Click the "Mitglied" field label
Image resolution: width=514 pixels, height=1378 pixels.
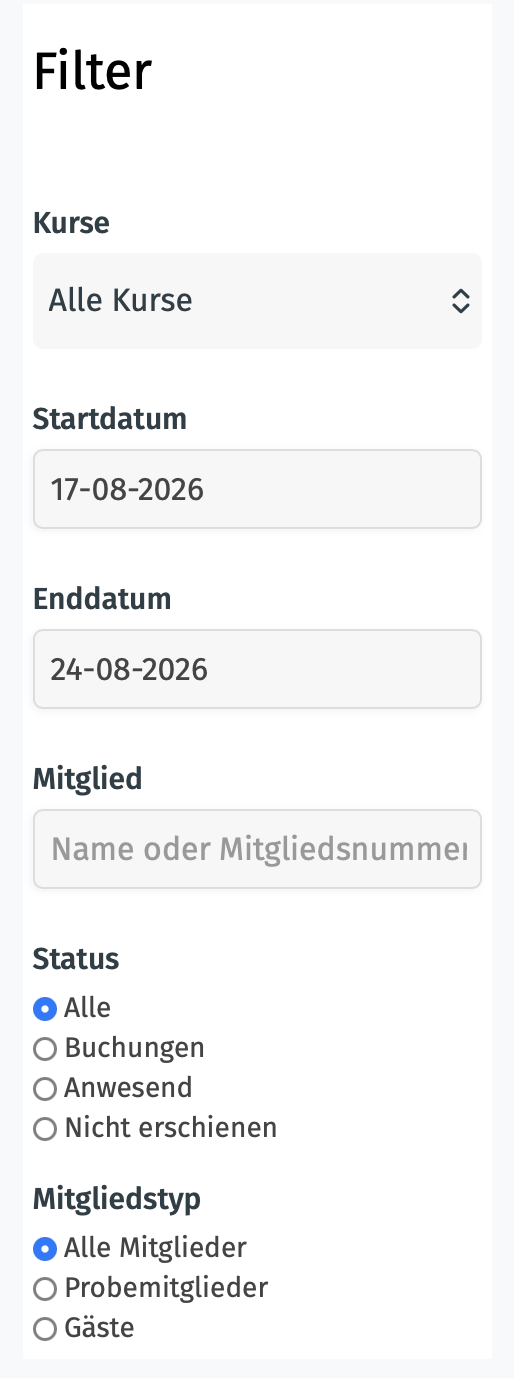[x=88, y=778]
